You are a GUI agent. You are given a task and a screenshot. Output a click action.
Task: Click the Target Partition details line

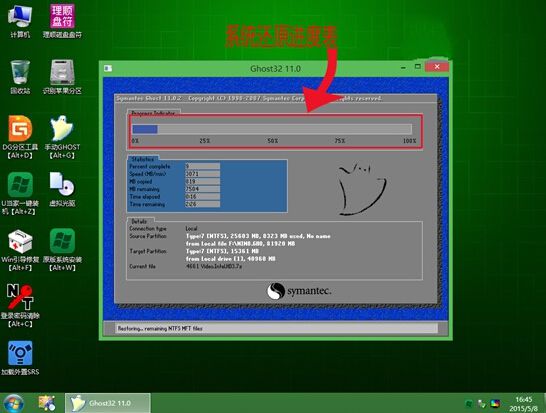point(222,251)
